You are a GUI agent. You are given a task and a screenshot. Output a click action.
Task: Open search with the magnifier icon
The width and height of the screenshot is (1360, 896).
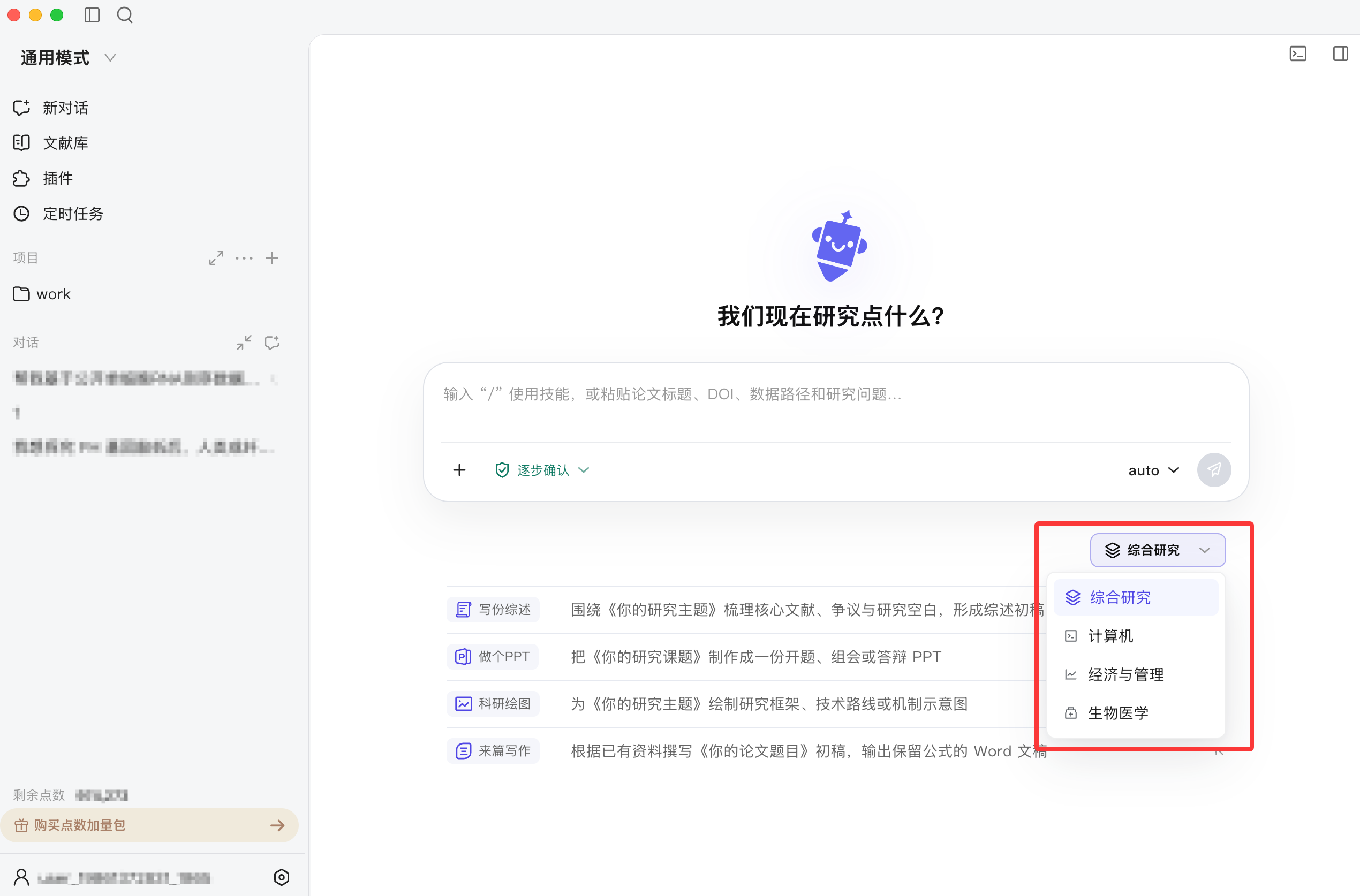[x=125, y=15]
